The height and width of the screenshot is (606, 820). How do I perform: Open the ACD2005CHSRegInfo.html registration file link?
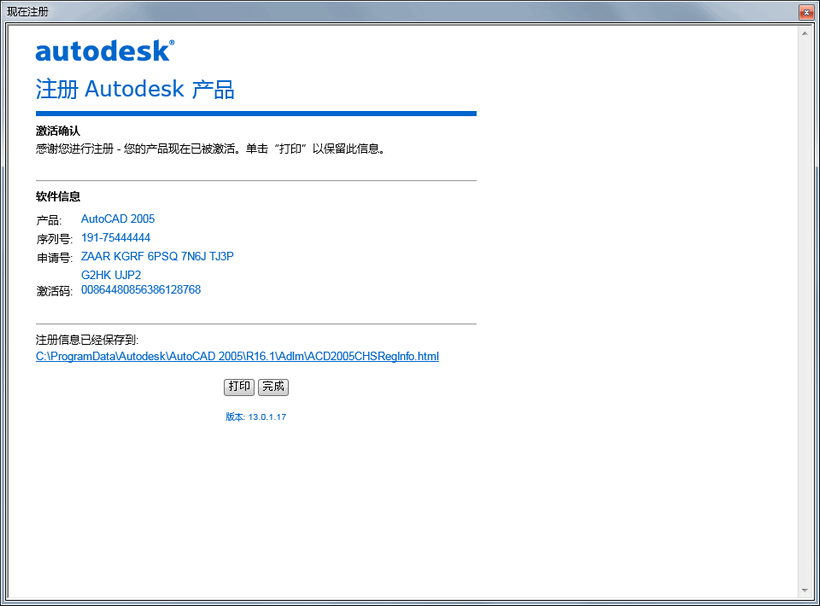point(237,355)
